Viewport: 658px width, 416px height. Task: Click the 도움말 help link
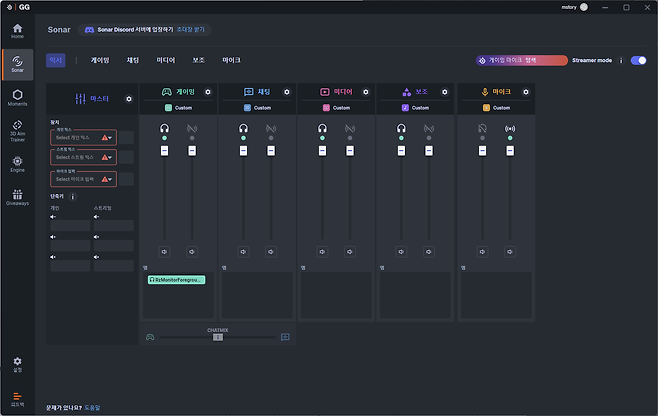(92, 408)
